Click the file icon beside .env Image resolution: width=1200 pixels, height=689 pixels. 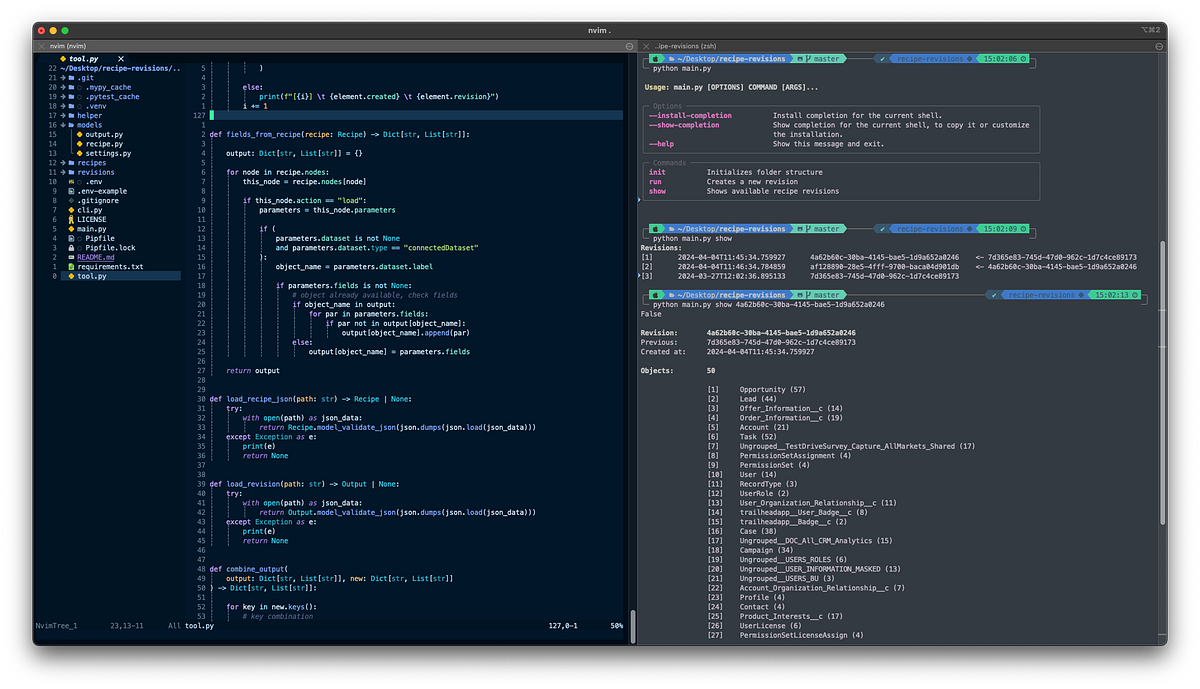[x=71, y=182]
